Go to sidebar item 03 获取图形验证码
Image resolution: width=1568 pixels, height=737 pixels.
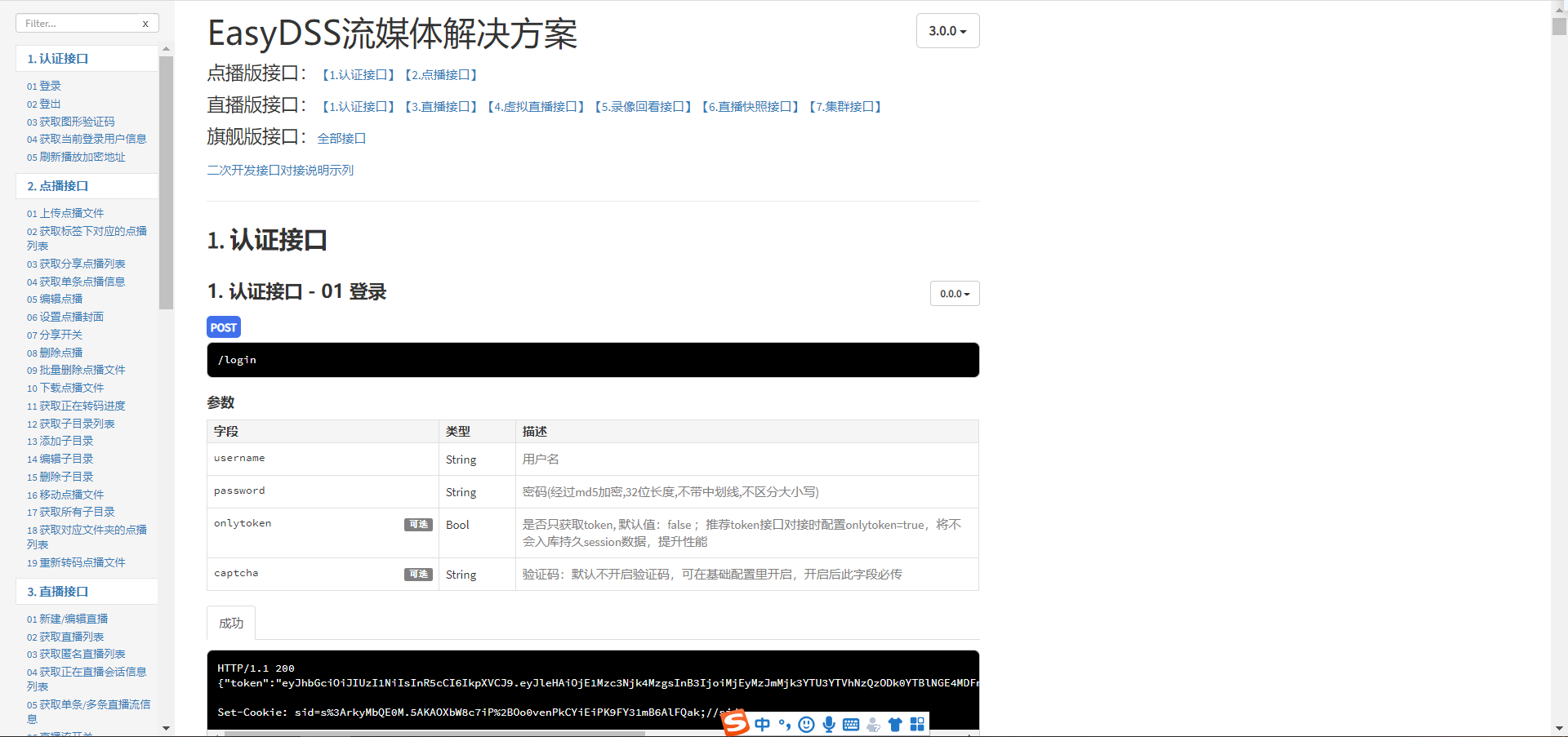point(70,122)
